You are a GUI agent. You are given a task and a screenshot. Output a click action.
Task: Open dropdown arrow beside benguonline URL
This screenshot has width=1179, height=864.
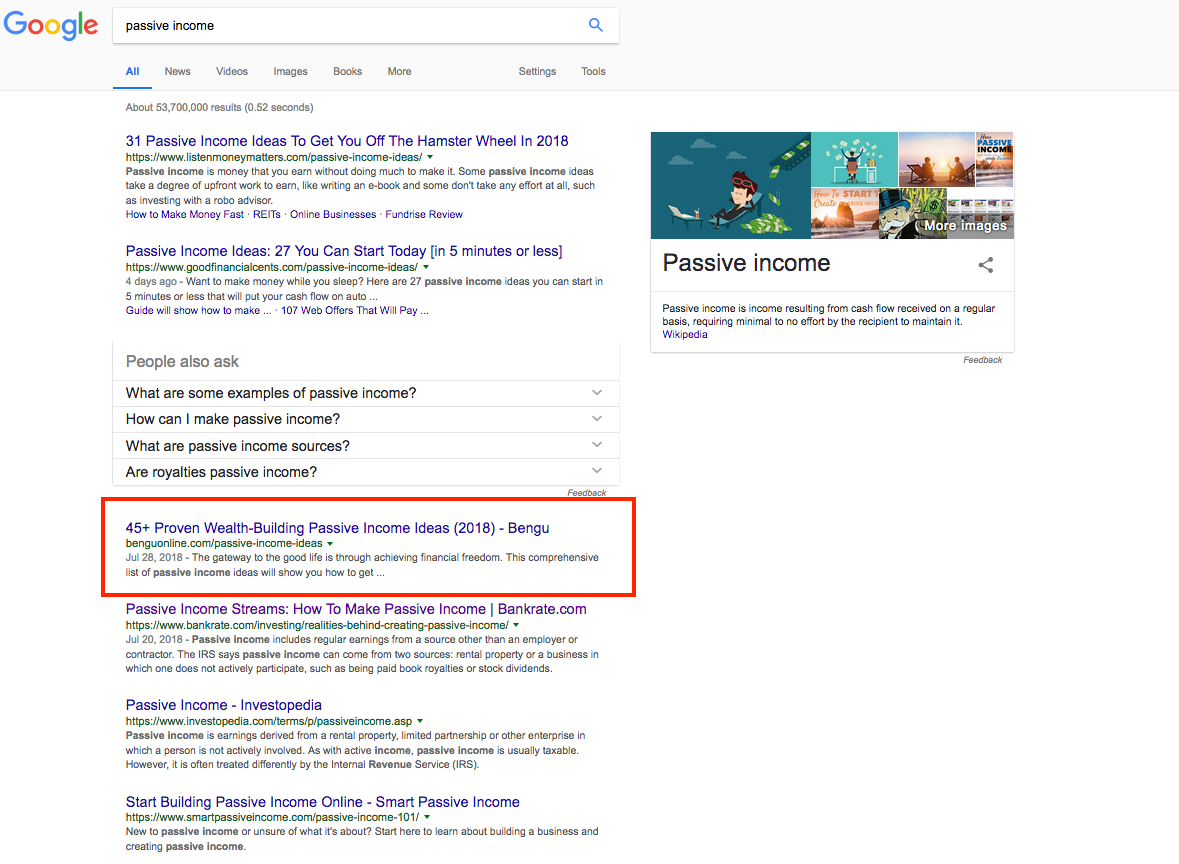(x=330, y=544)
